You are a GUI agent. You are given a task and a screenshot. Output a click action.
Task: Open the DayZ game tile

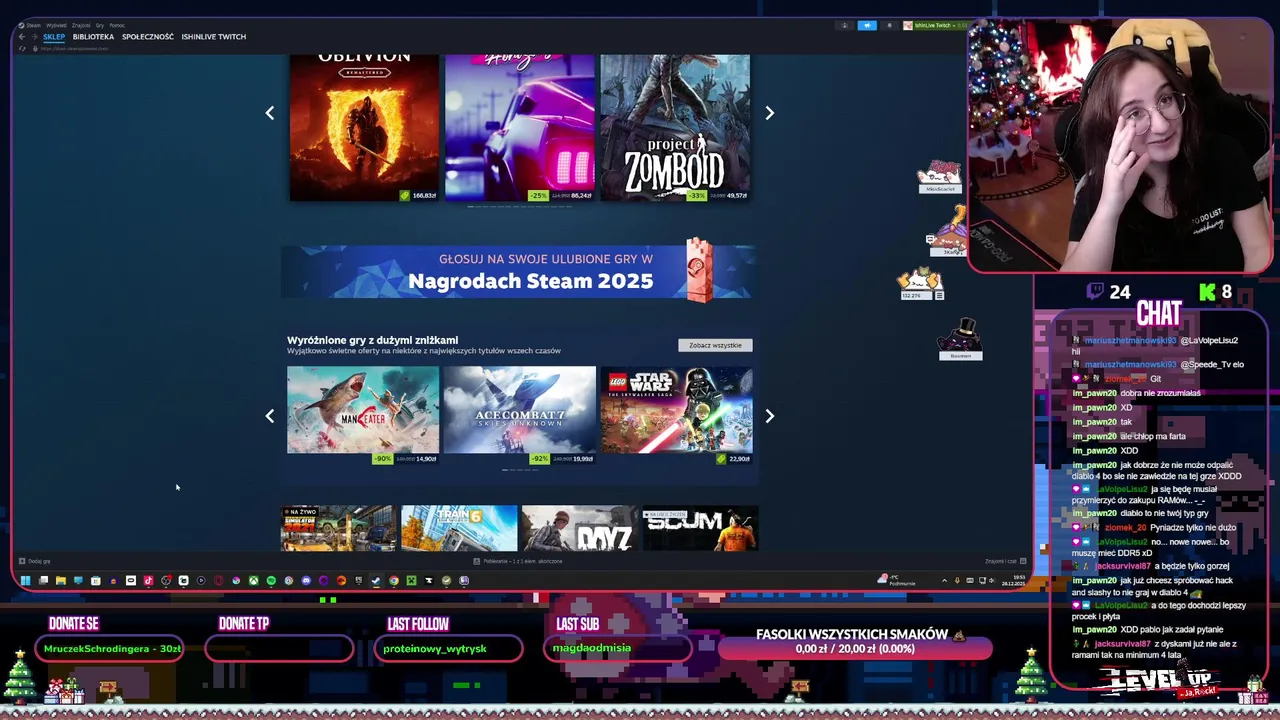(x=579, y=528)
